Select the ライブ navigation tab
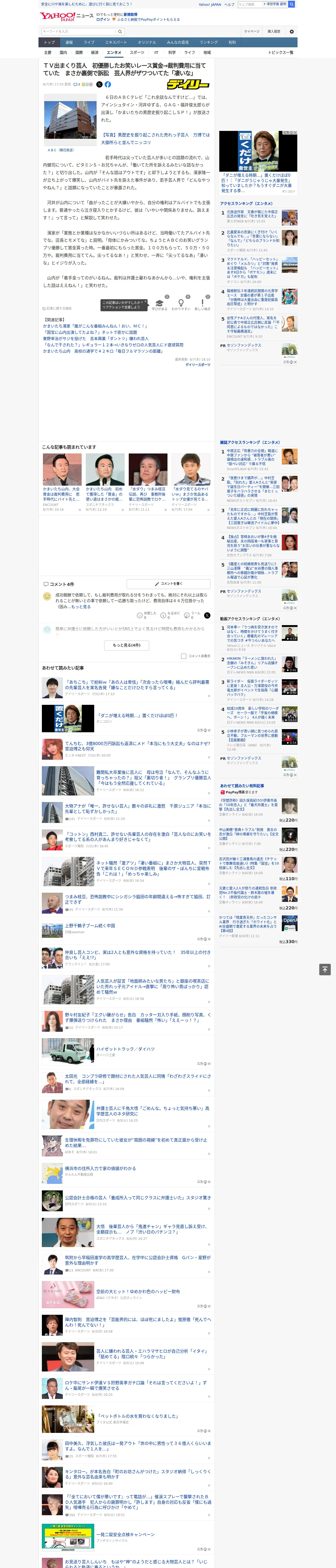The height and width of the screenshot is (1568, 336). tap(89, 43)
